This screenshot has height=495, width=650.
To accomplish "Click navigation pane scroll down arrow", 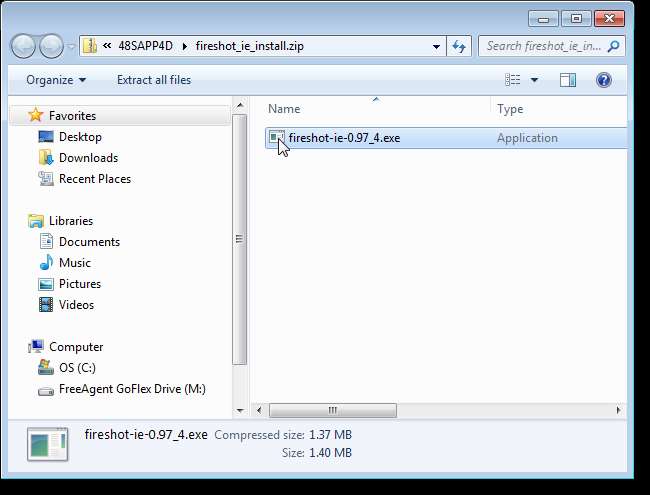I will [240, 410].
